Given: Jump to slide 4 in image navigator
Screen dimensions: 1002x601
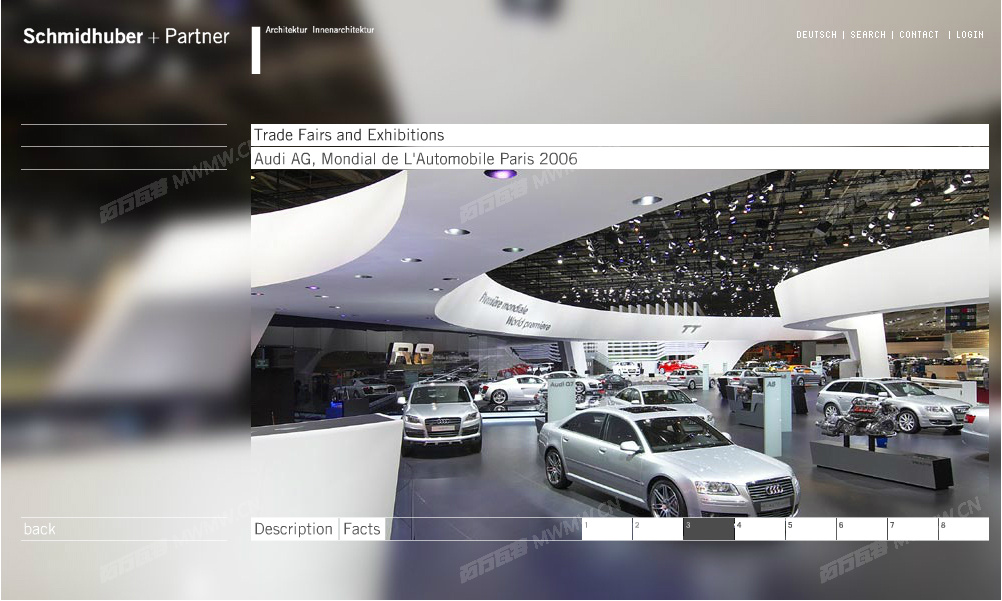Looking at the screenshot, I should coord(760,529).
